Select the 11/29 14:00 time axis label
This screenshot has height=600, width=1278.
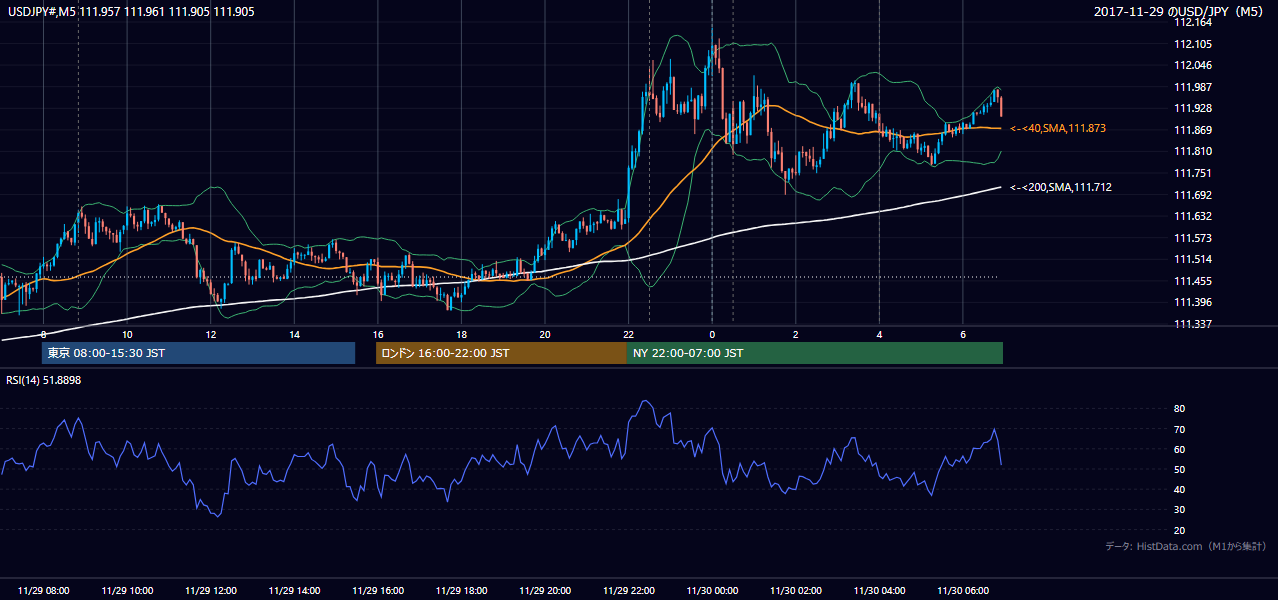click(x=295, y=591)
